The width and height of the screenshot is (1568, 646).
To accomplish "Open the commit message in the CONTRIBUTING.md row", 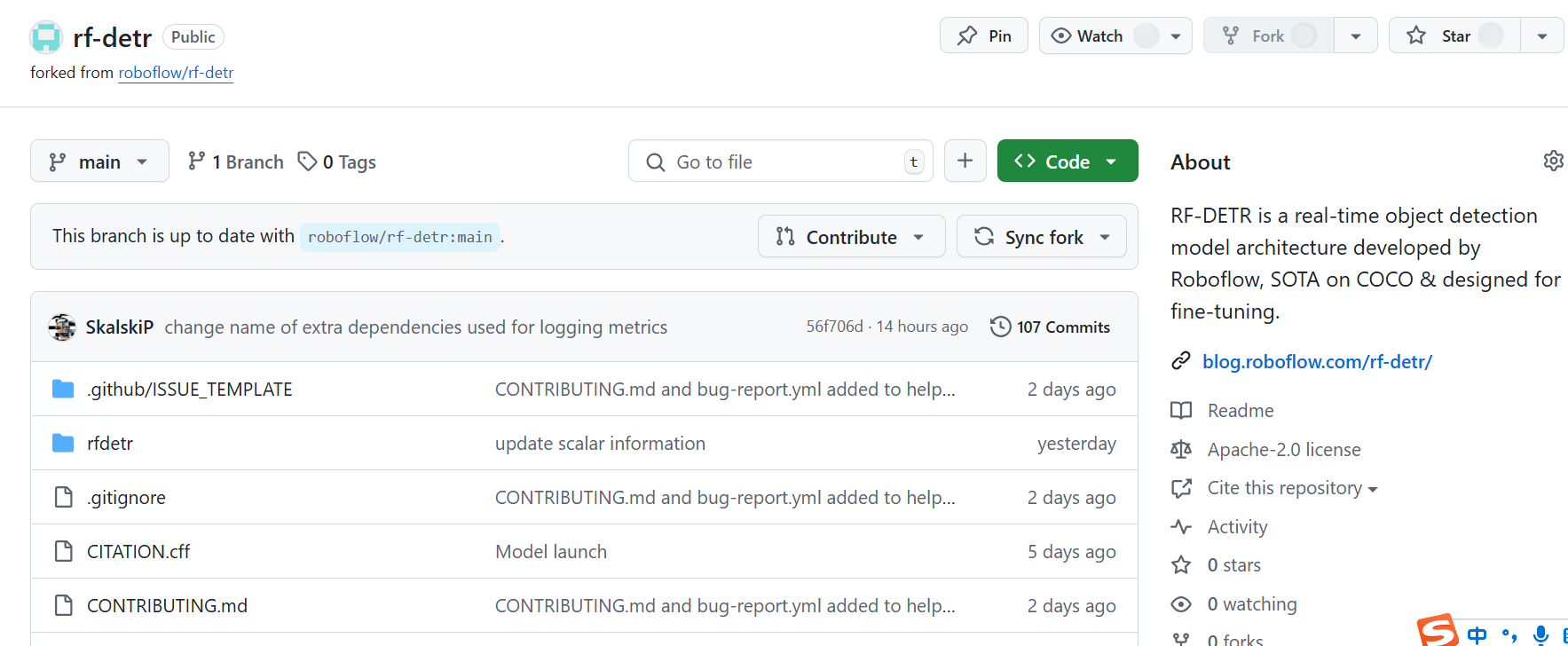I will click(x=725, y=606).
